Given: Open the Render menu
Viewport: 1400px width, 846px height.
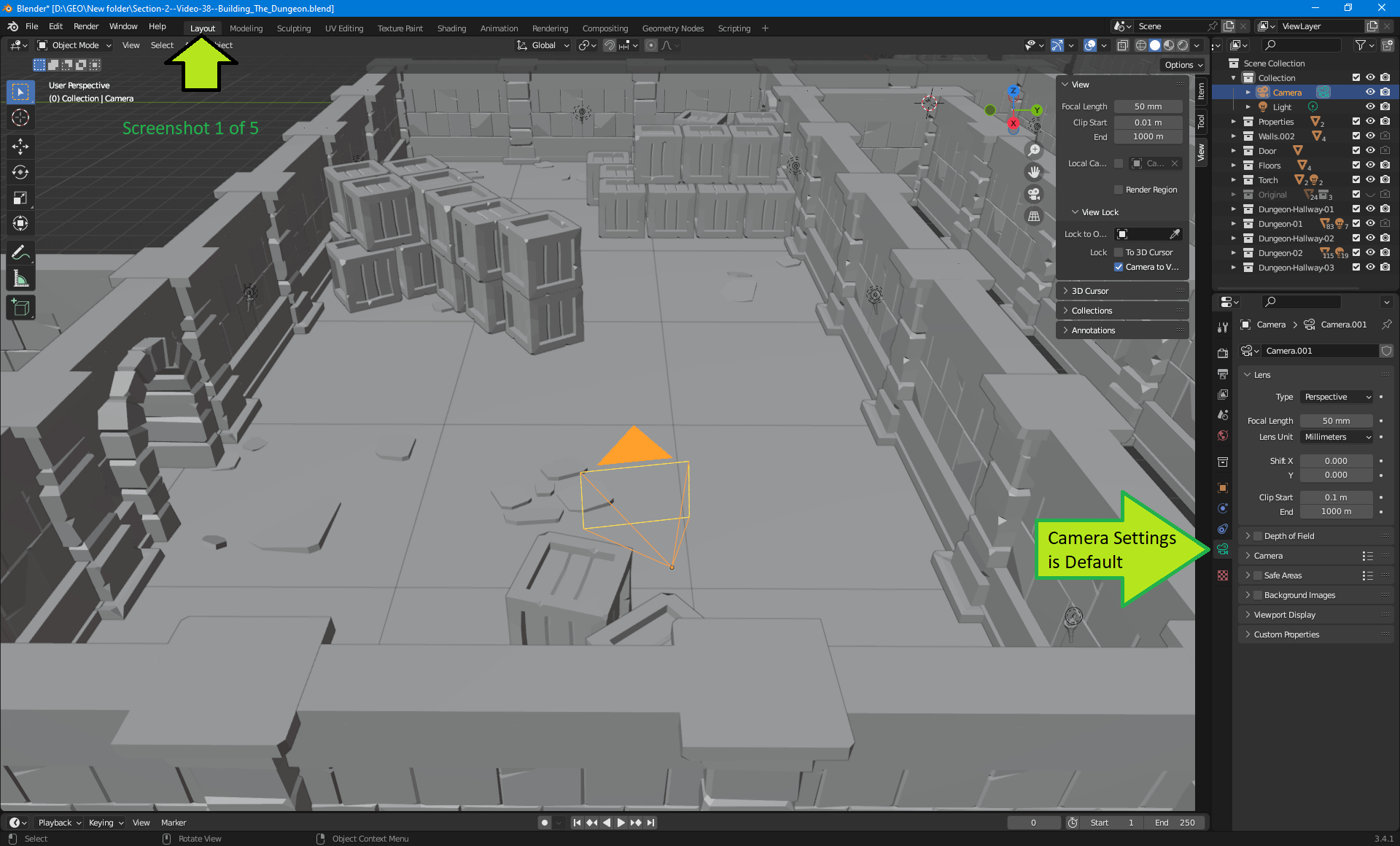Looking at the screenshot, I should (x=86, y=26).
